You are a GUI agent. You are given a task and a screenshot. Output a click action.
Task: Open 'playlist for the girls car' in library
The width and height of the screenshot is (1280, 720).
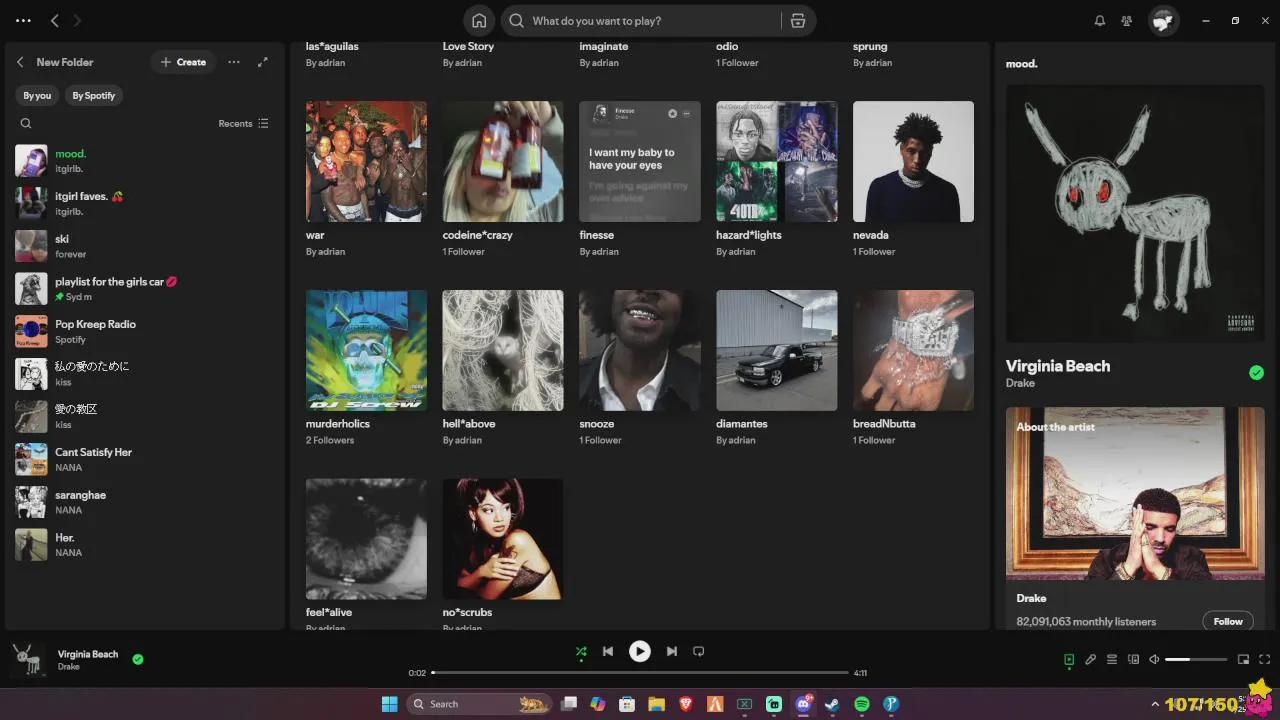pos(145,289)
